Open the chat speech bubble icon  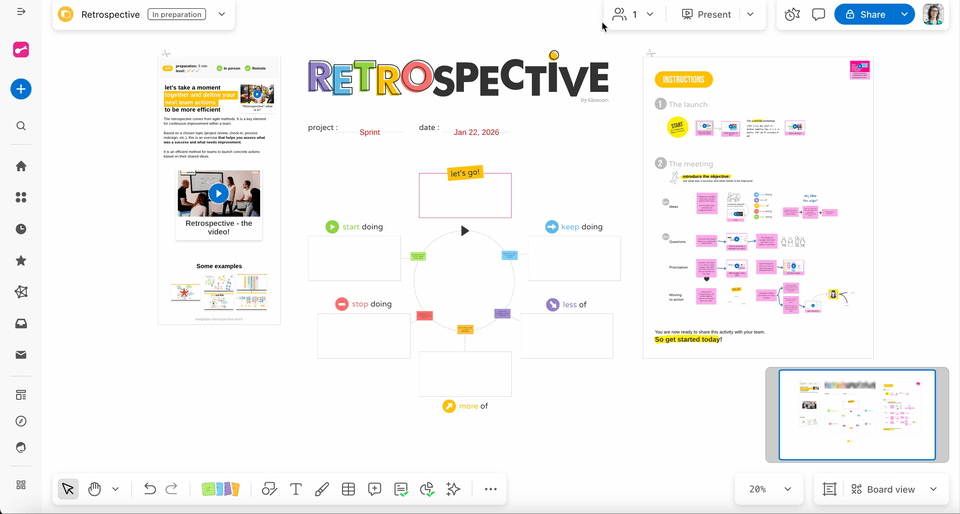point(819,14)
